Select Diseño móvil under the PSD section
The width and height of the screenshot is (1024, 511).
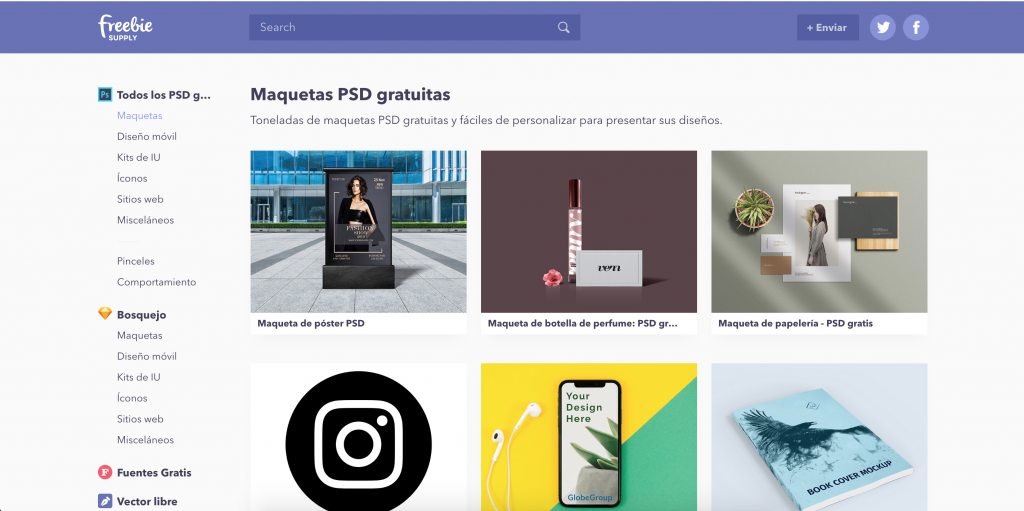tap(147, 137)
